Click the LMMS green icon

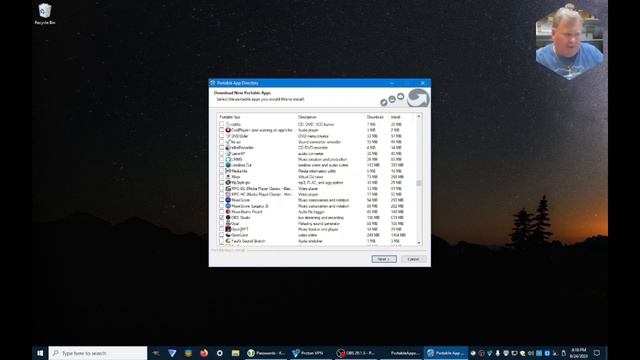pyautogui.click(x=228, y=159)
